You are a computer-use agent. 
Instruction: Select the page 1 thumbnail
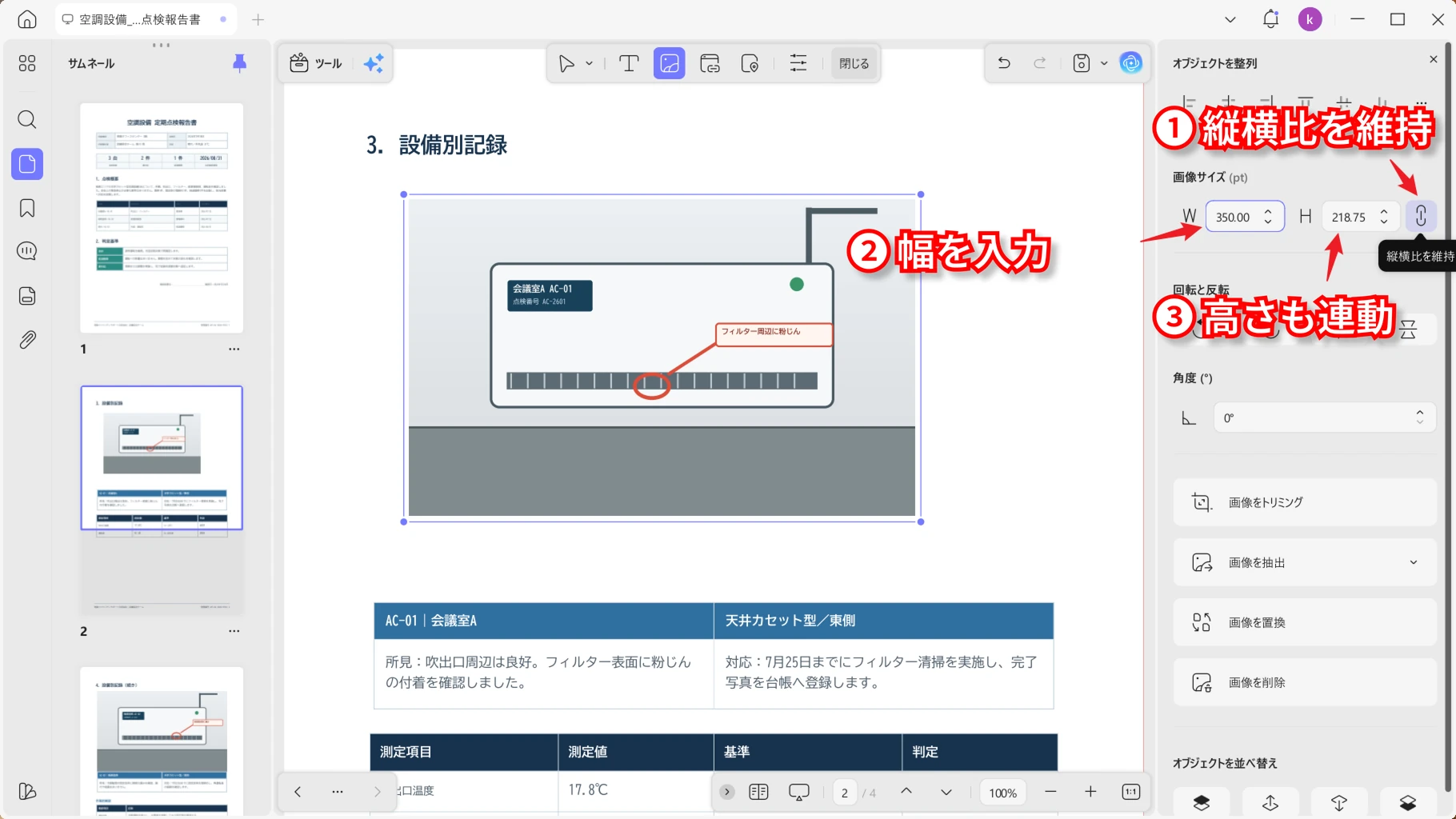pyautogui.click(x=162, y=218)
